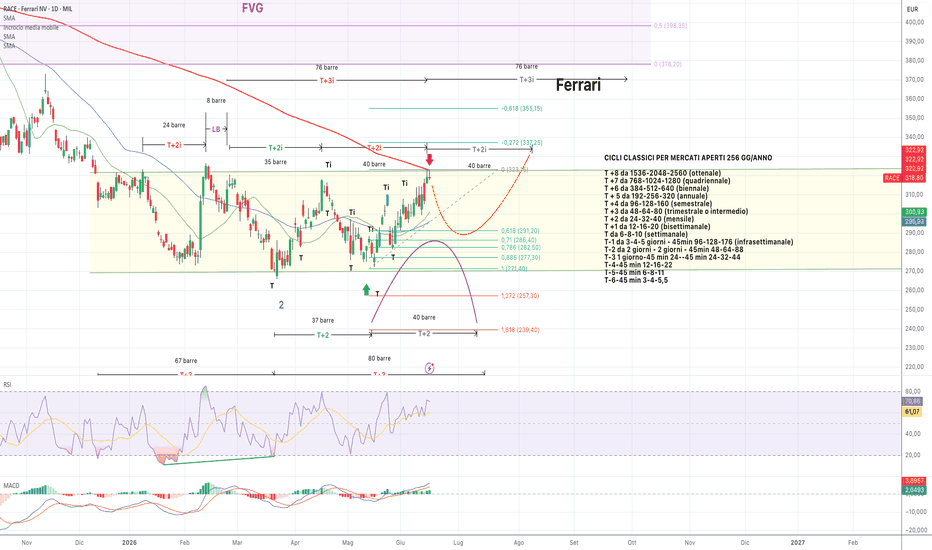The height and width of the screenshot is (550, 932).
Task: Click the green up arrow marker
Action: point(366,290)
